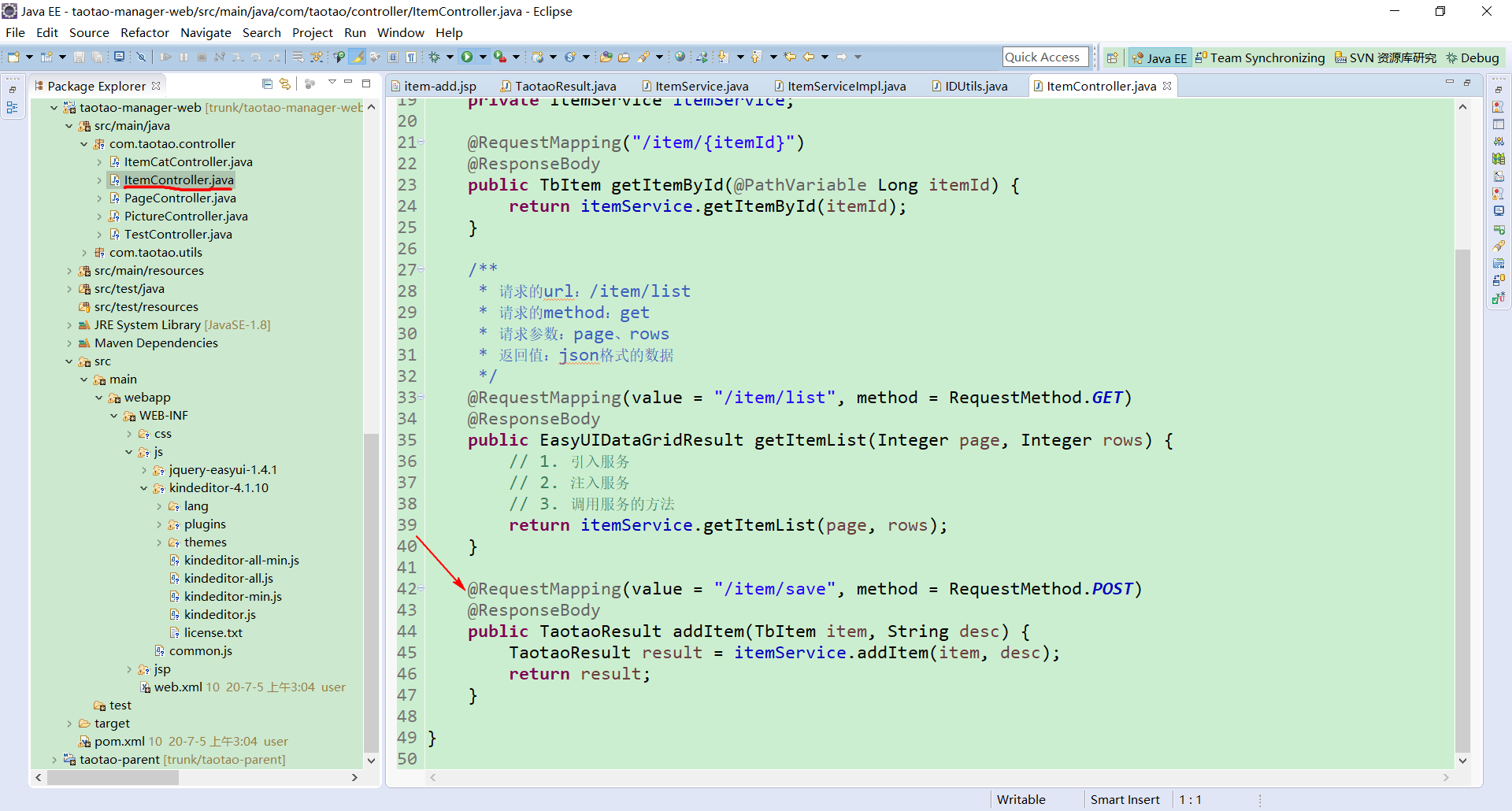Open the Project menu
The height and width of the screenshot is (811, 1512).
pos(313,32)
